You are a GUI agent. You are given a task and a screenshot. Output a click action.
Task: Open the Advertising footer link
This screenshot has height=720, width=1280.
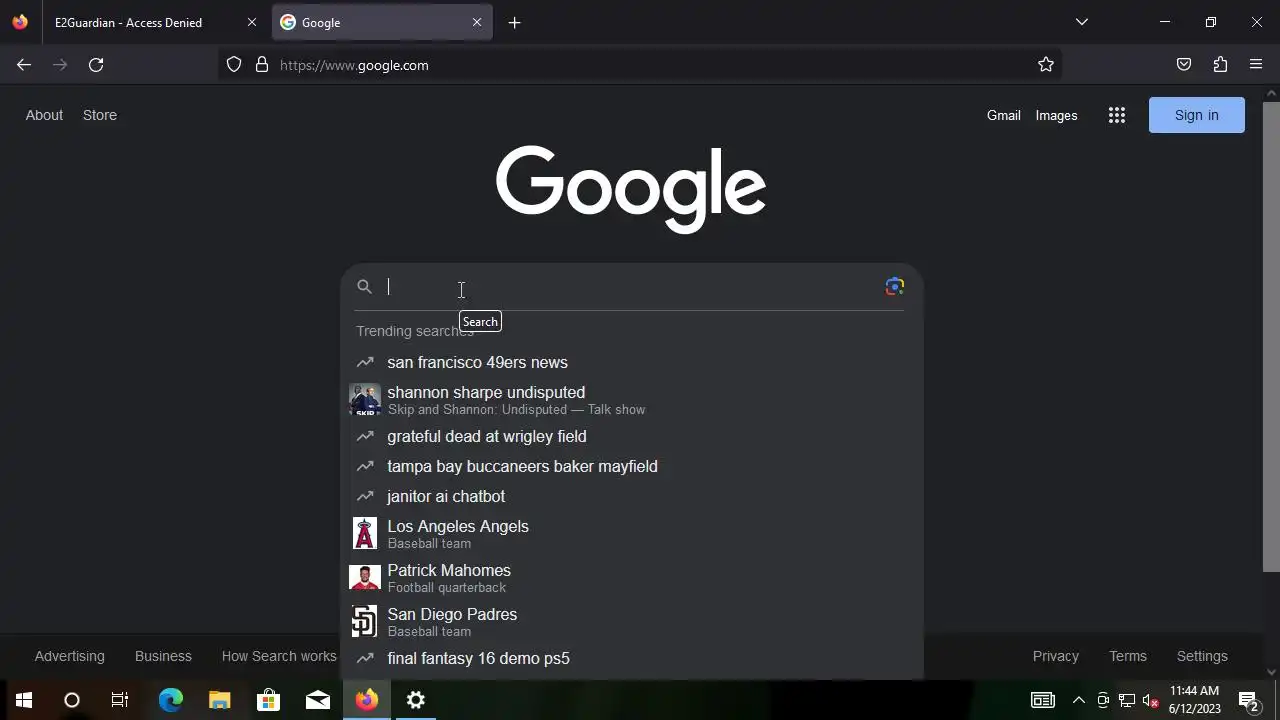click(69, 656)
